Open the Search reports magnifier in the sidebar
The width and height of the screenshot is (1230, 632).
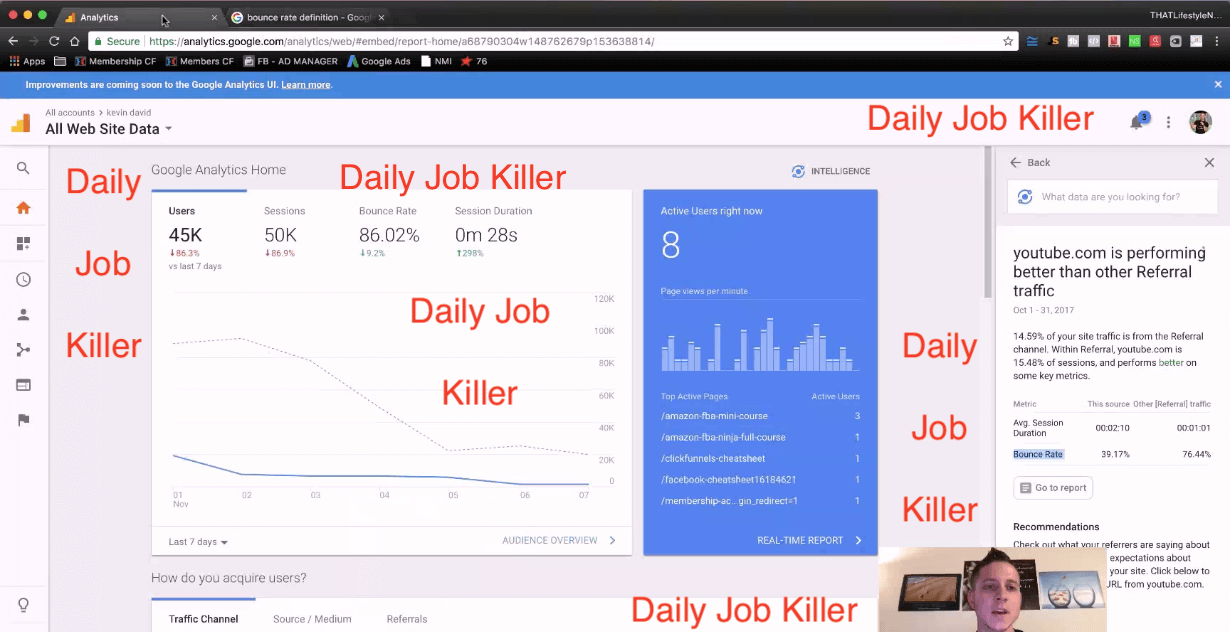pyautogui.click(x=23, y=169)
